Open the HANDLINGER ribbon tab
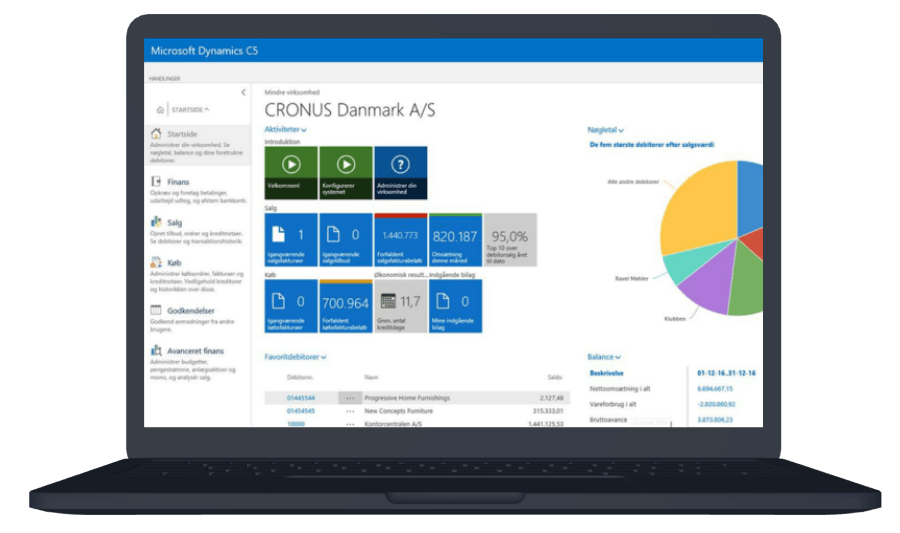 coord(165,79)
